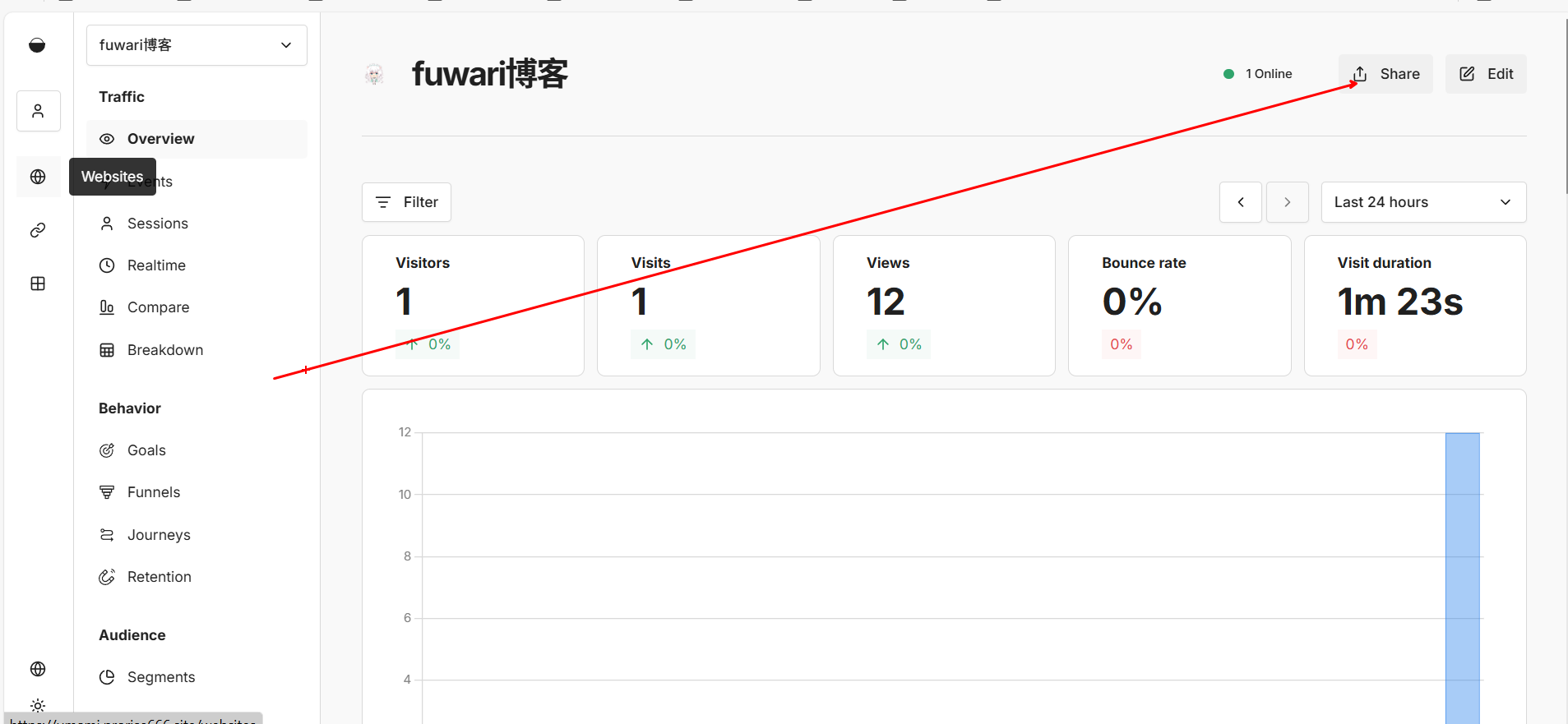Click the fuwari博客 website avatar icon

pyautogui.click(x=374, y=75)
